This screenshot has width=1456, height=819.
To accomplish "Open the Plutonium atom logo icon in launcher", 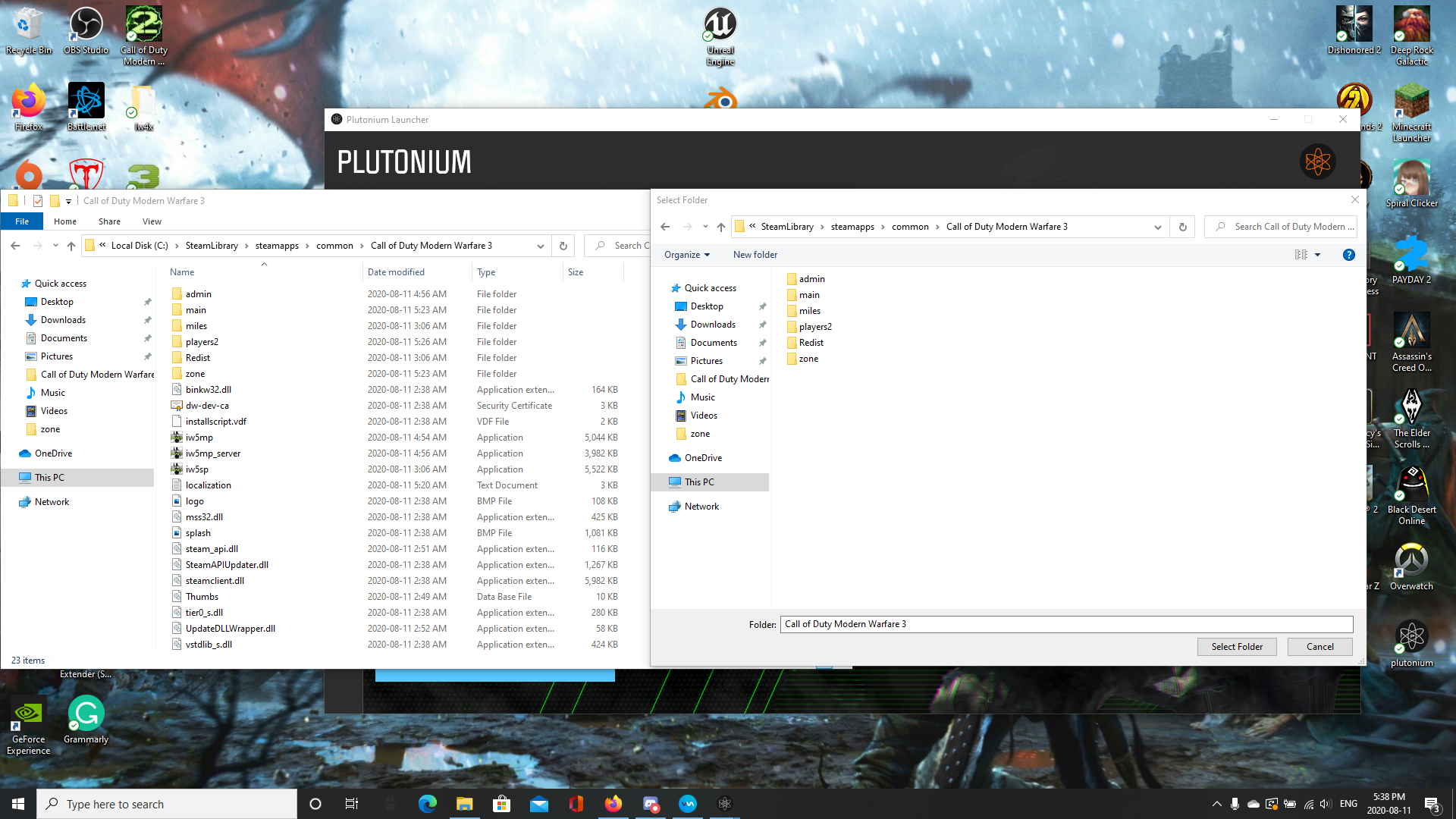I will tap(1318, 162).
